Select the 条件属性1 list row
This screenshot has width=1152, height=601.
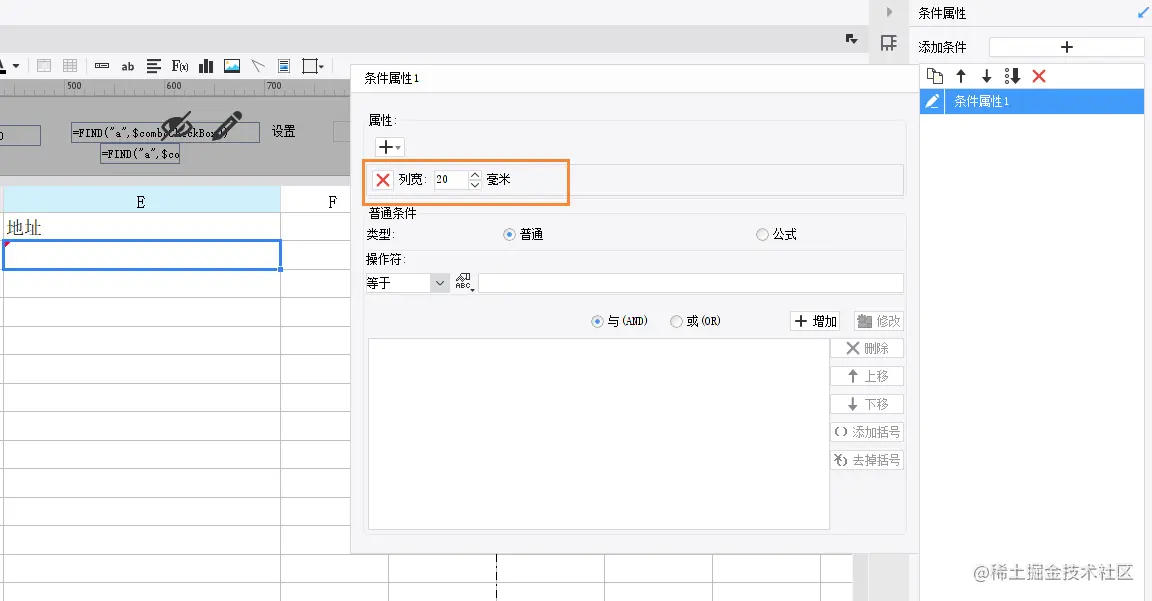coord(1032,101)
